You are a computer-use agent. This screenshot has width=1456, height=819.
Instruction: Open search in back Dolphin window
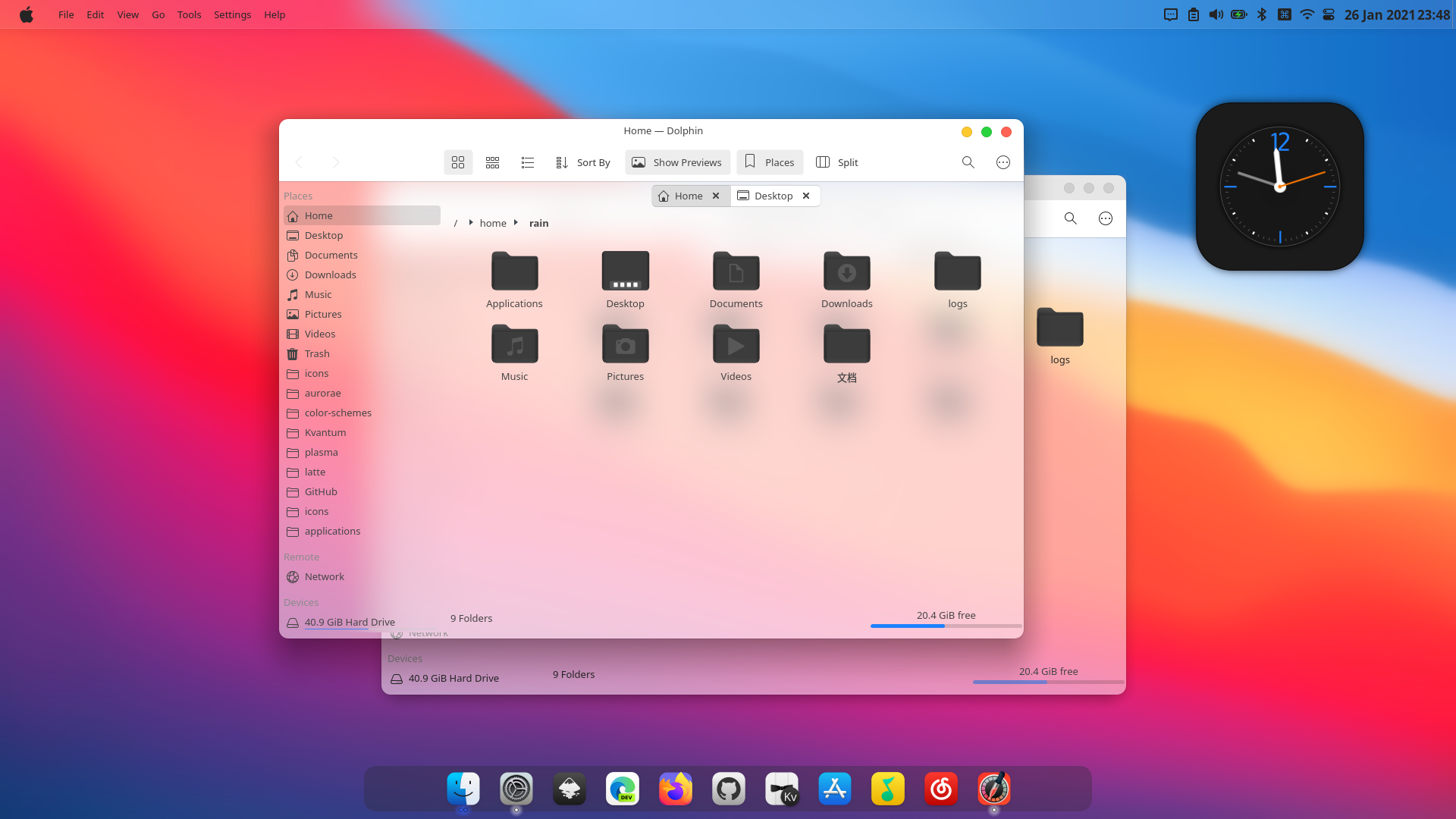pos(1071,218)
